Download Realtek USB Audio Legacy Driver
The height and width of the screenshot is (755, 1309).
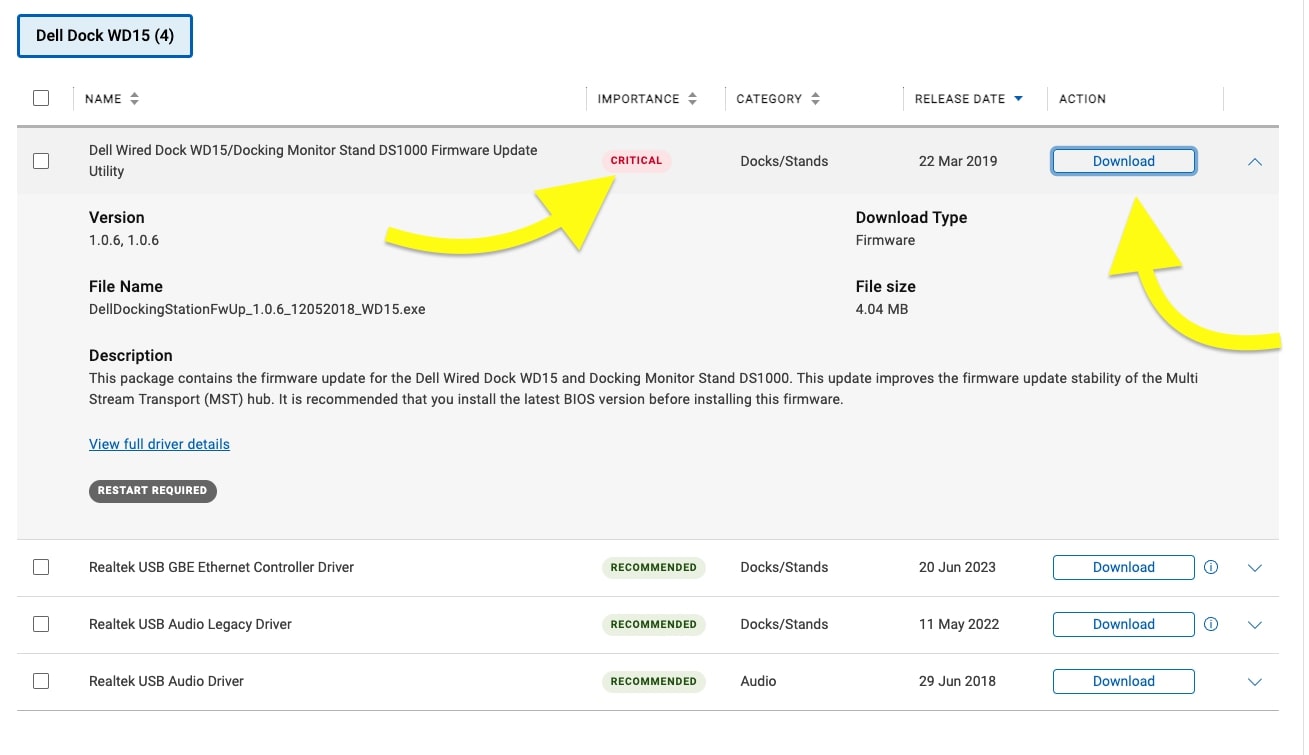(1124, 624)
